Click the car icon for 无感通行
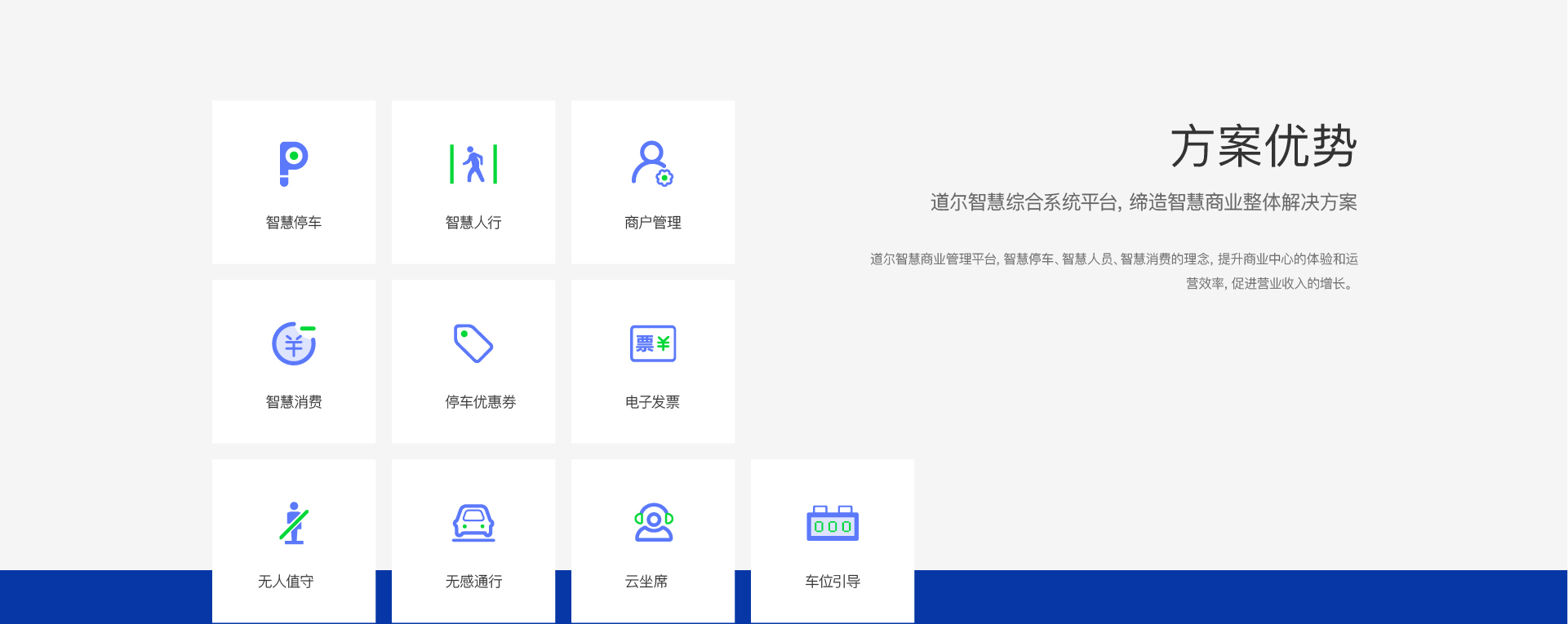 pyautogui.click(x=473, y=523)
